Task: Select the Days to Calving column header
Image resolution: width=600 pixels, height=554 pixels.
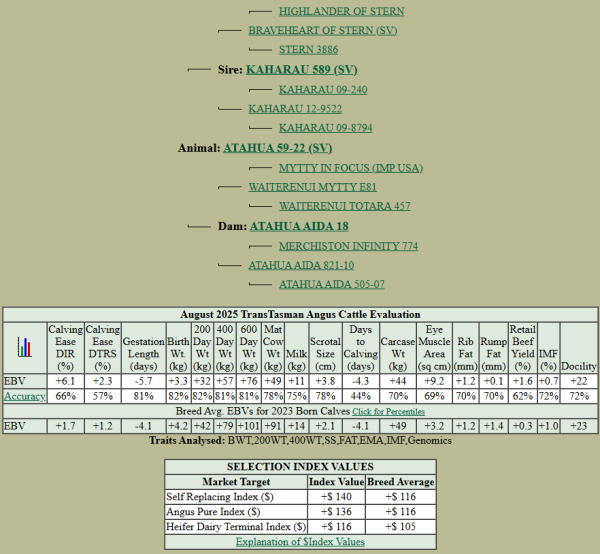Action: (360, 348)
